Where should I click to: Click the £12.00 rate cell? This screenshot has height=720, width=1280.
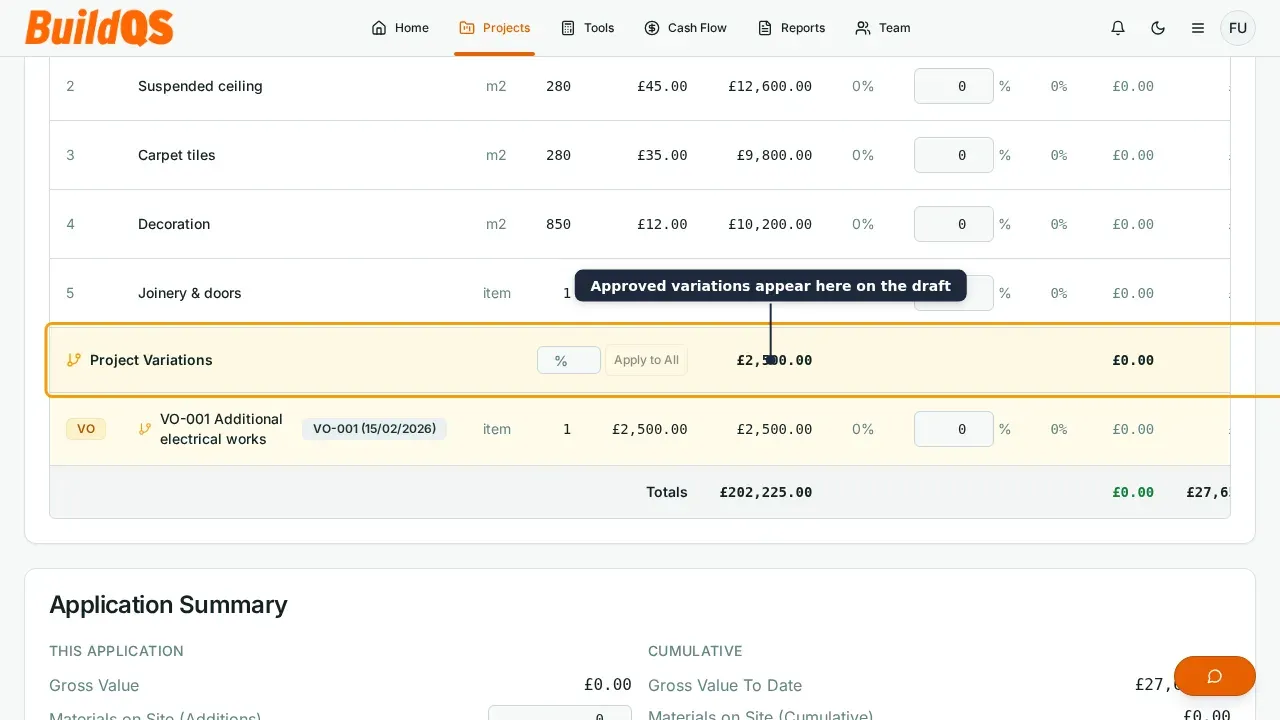click(662, 224)
